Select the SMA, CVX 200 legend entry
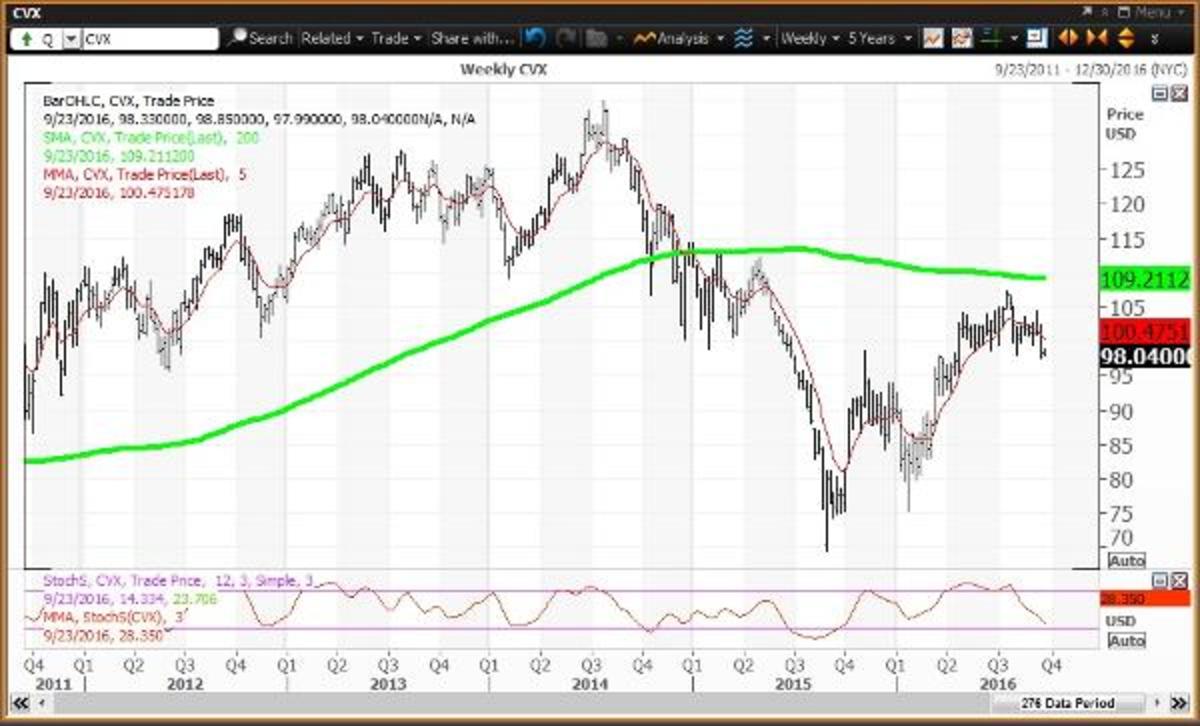Screen dimensions: 1200x726 pos(151,138)
